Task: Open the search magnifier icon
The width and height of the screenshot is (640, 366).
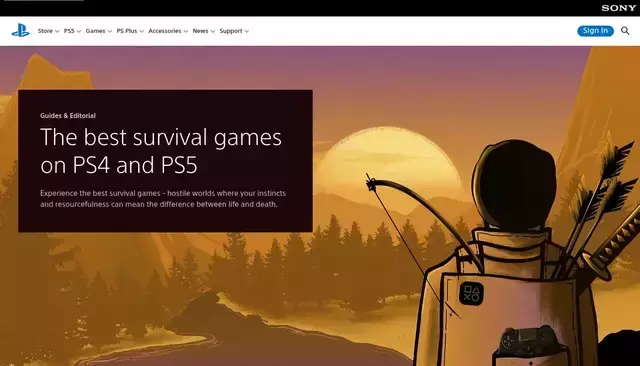Action: click(625, 31)
